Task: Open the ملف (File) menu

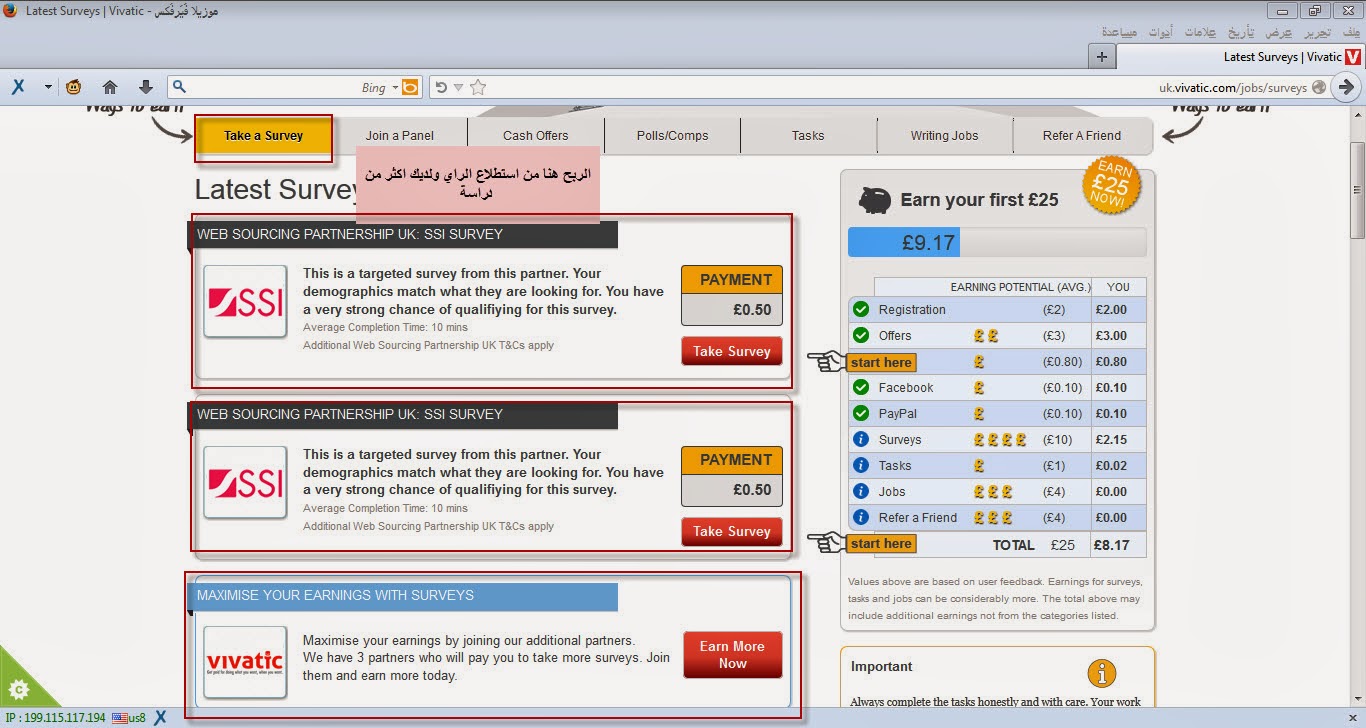Action: click(x=1351, y=32)
